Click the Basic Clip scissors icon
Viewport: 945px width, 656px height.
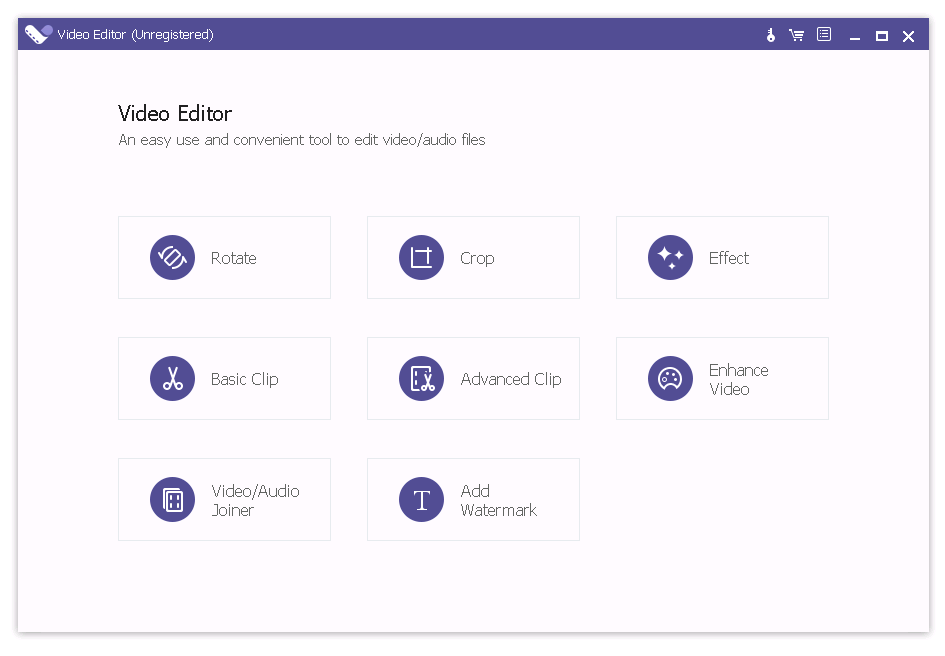[x=172, y=379]
